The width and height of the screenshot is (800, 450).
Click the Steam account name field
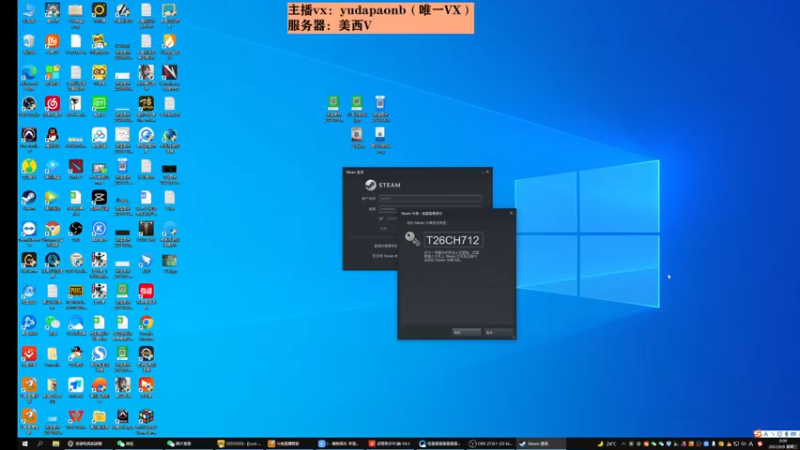coord(430,198)
